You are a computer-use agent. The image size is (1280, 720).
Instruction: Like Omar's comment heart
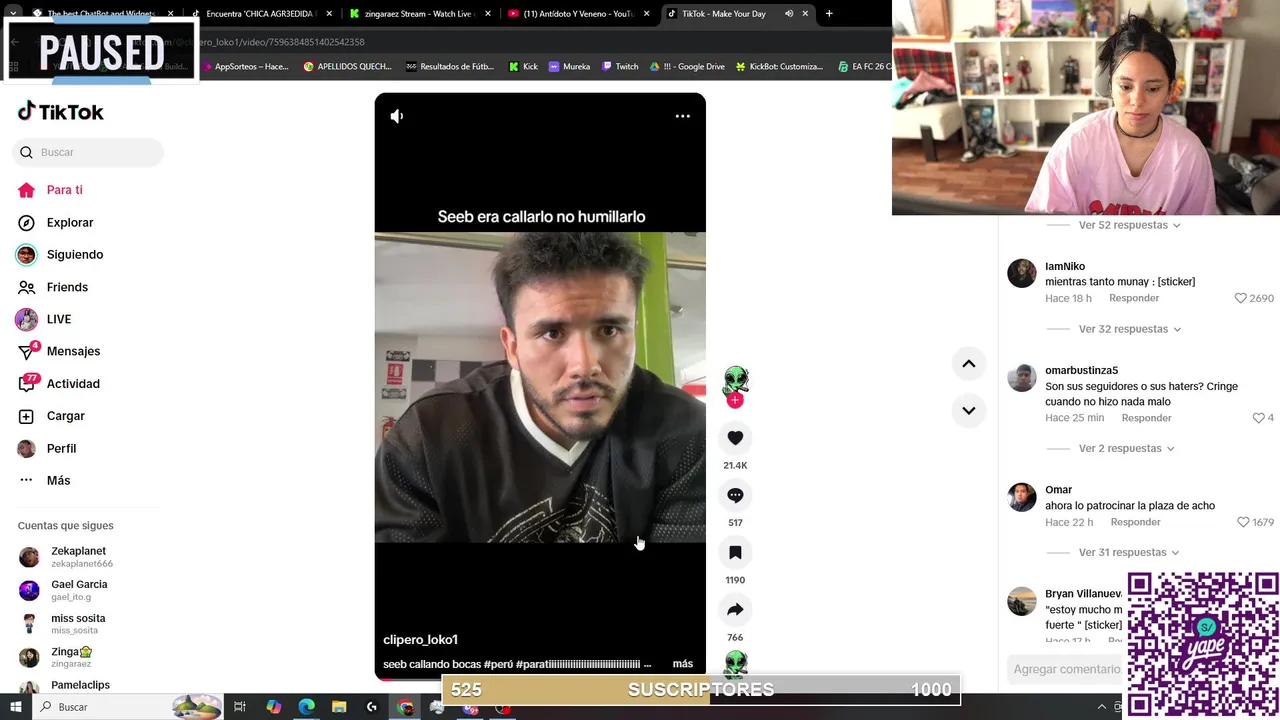1243,522
